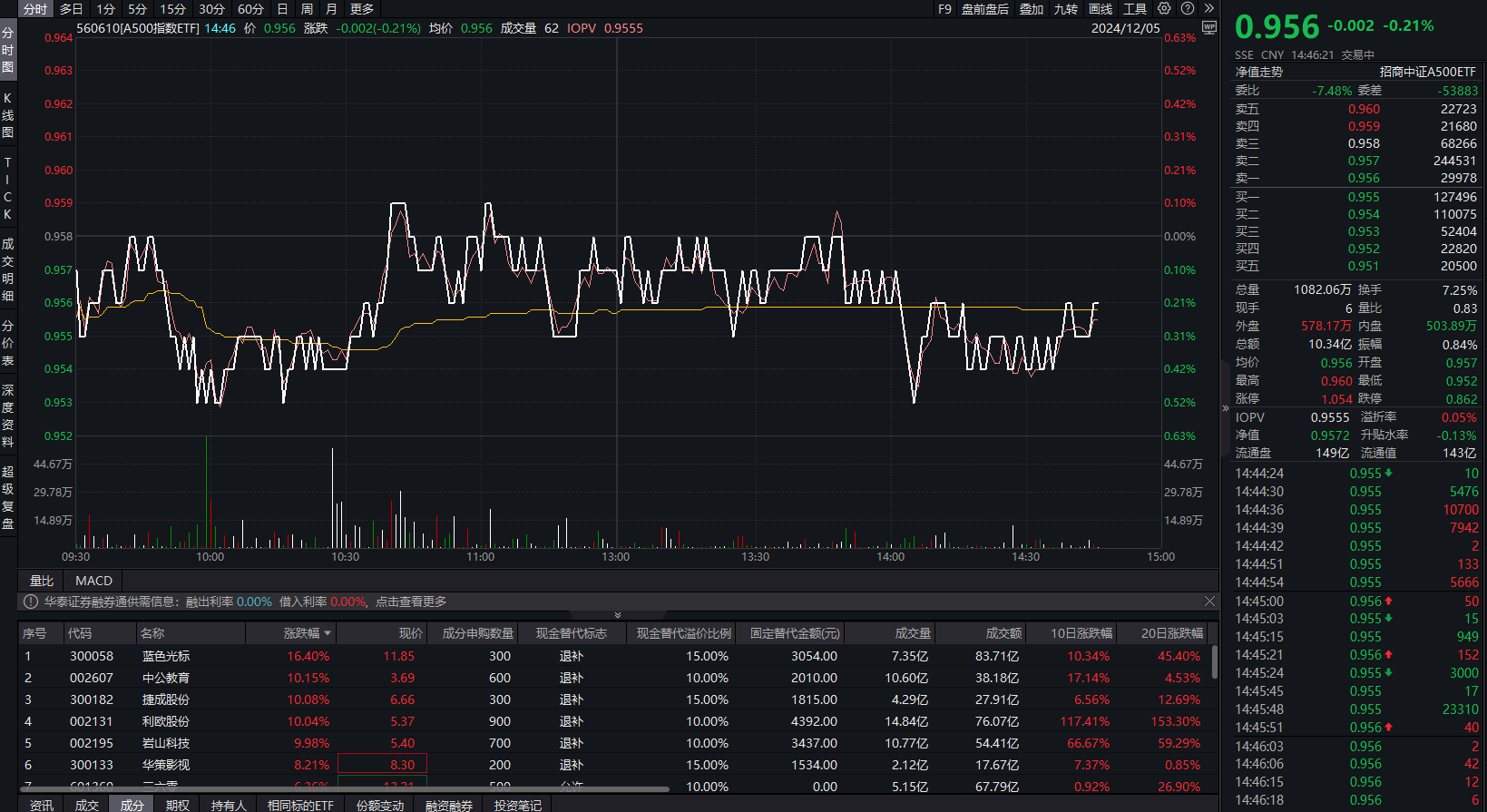Open 更多 time period options
Viewport: 1487px width, 812px height.
pos(362,9)
